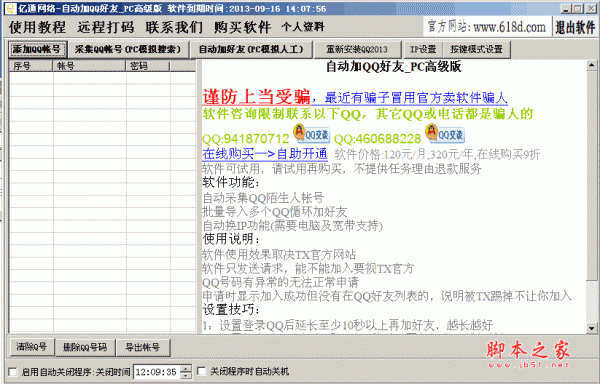Maximize the window
This screenshot has height=384, width=600.
577,8
